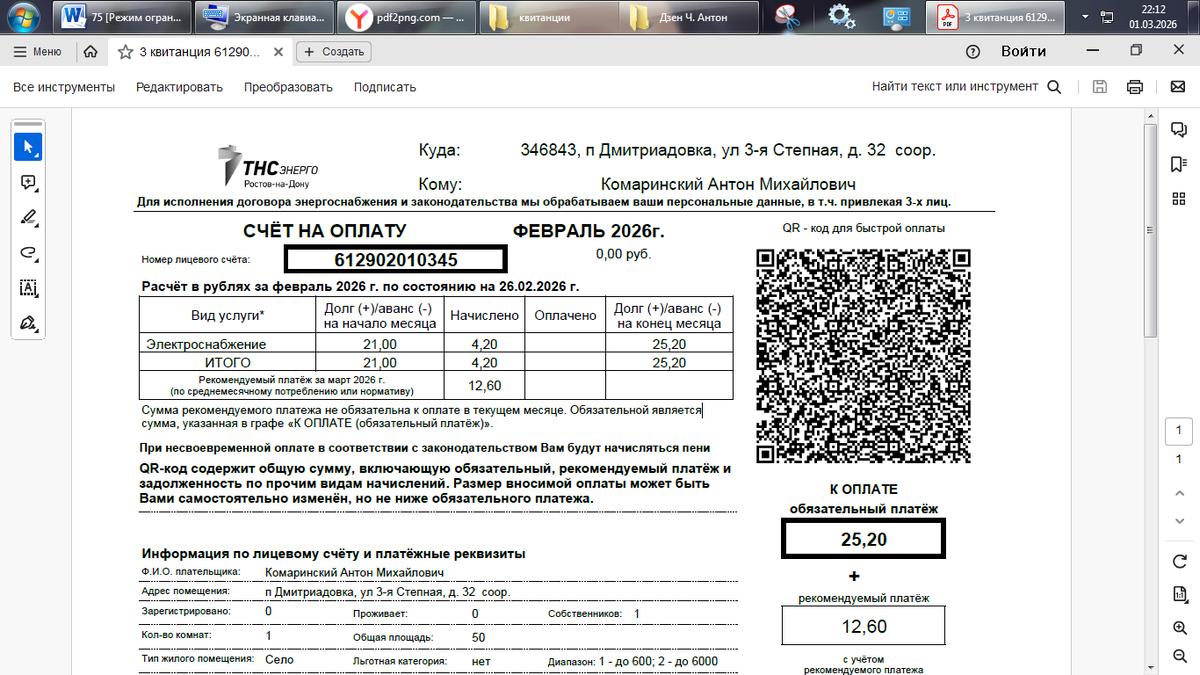Open the Преобразовать tab
The height and width of the screenshot is (675, 1200).
288,87
